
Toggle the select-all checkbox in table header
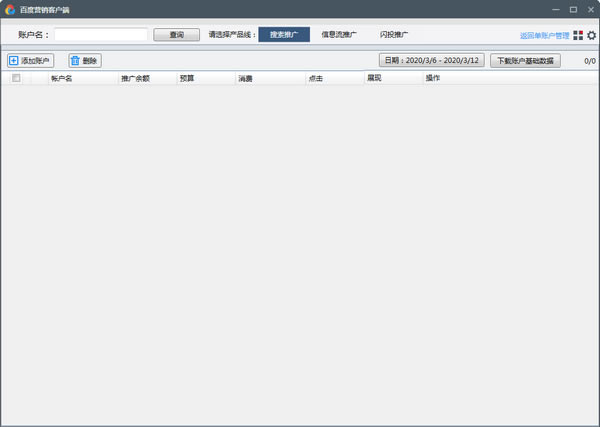pos(16,78)
